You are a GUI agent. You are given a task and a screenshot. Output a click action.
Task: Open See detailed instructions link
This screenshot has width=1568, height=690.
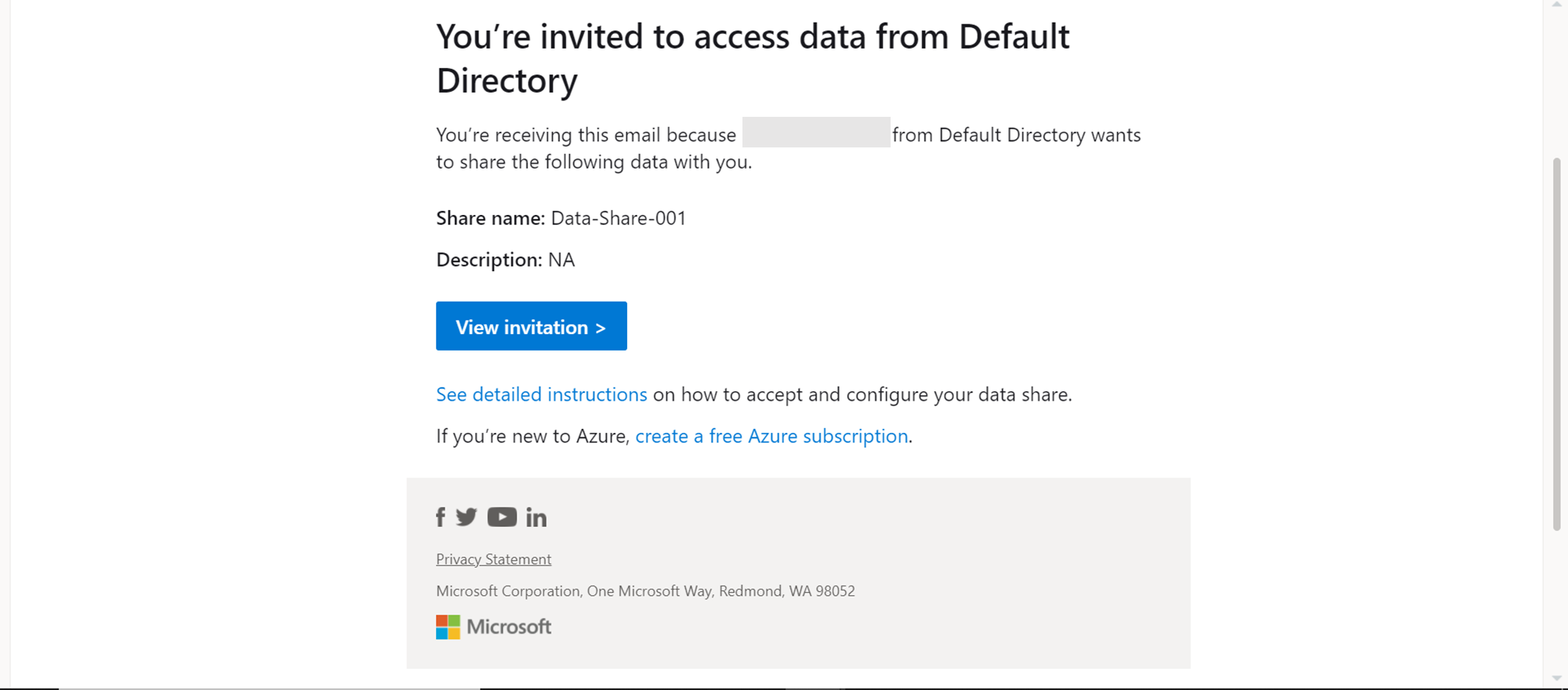click(x=541, y=394)
